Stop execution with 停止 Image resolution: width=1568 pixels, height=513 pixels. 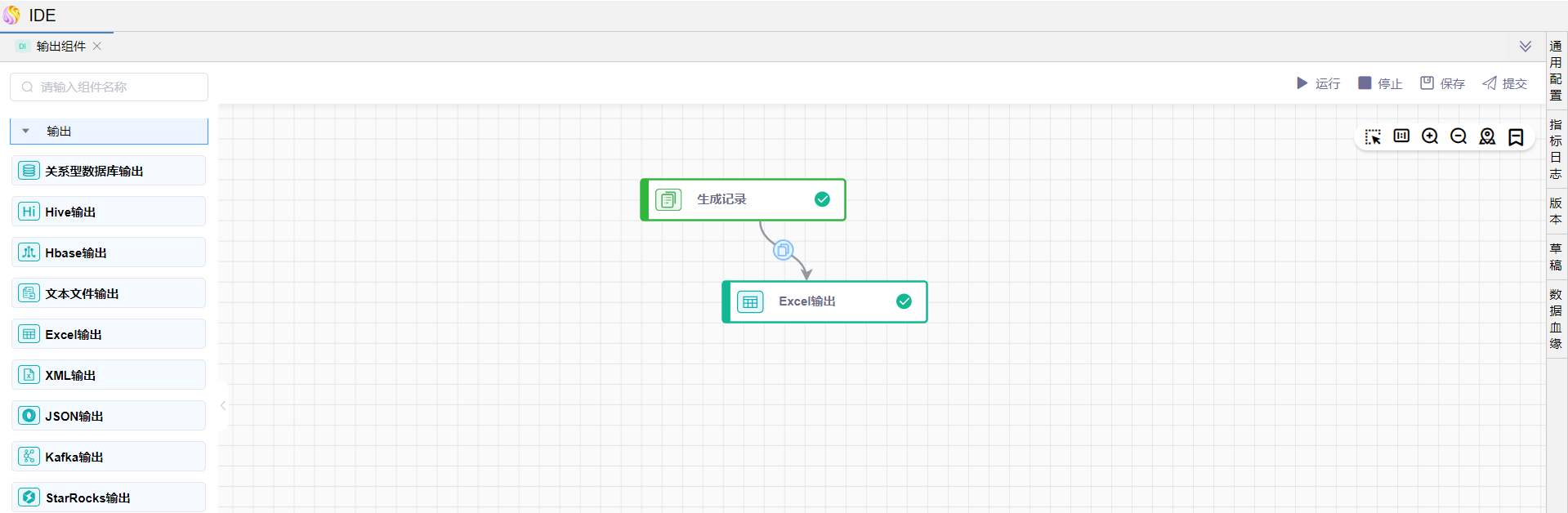1380,83
